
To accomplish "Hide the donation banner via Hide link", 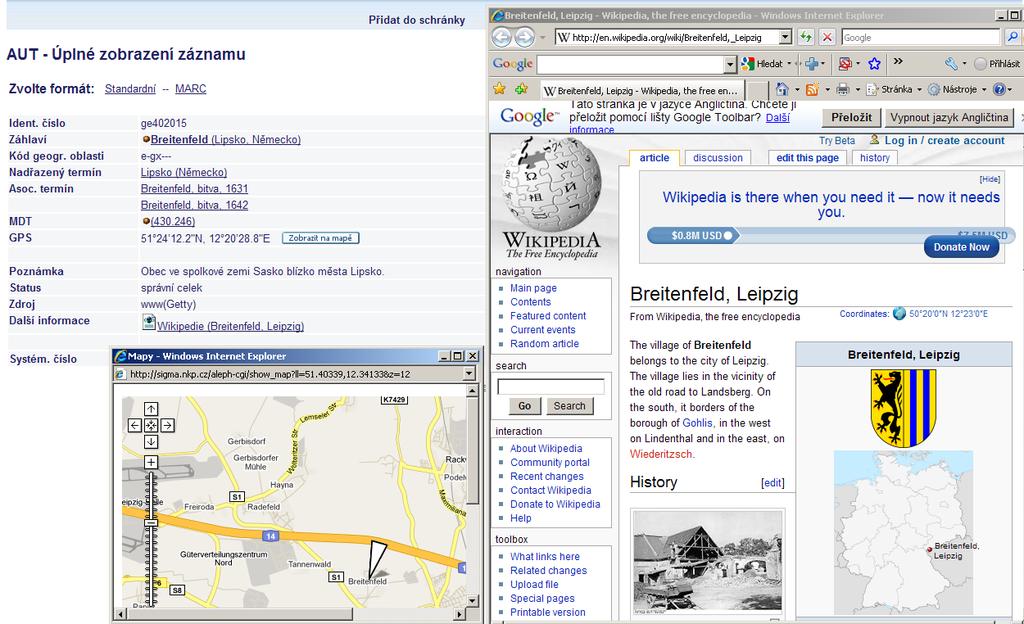I will (x=989, y=179).
